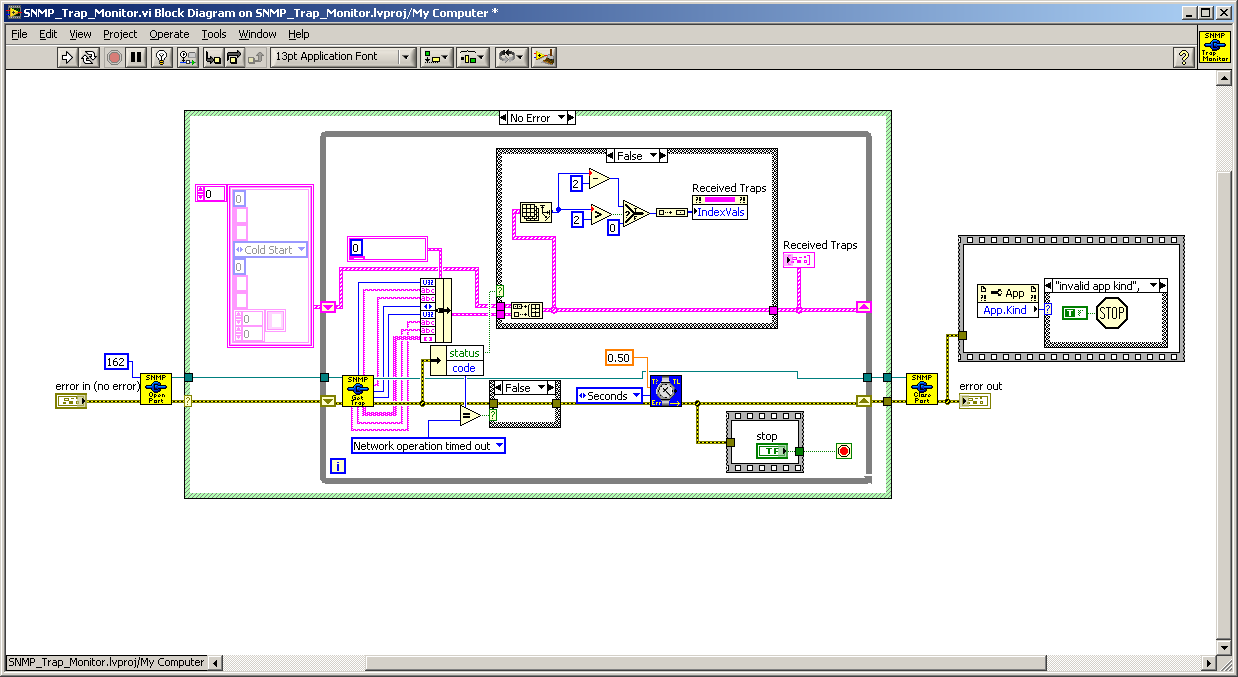Select the SNMP Get Trap subVI node

[x=358, y=390]
